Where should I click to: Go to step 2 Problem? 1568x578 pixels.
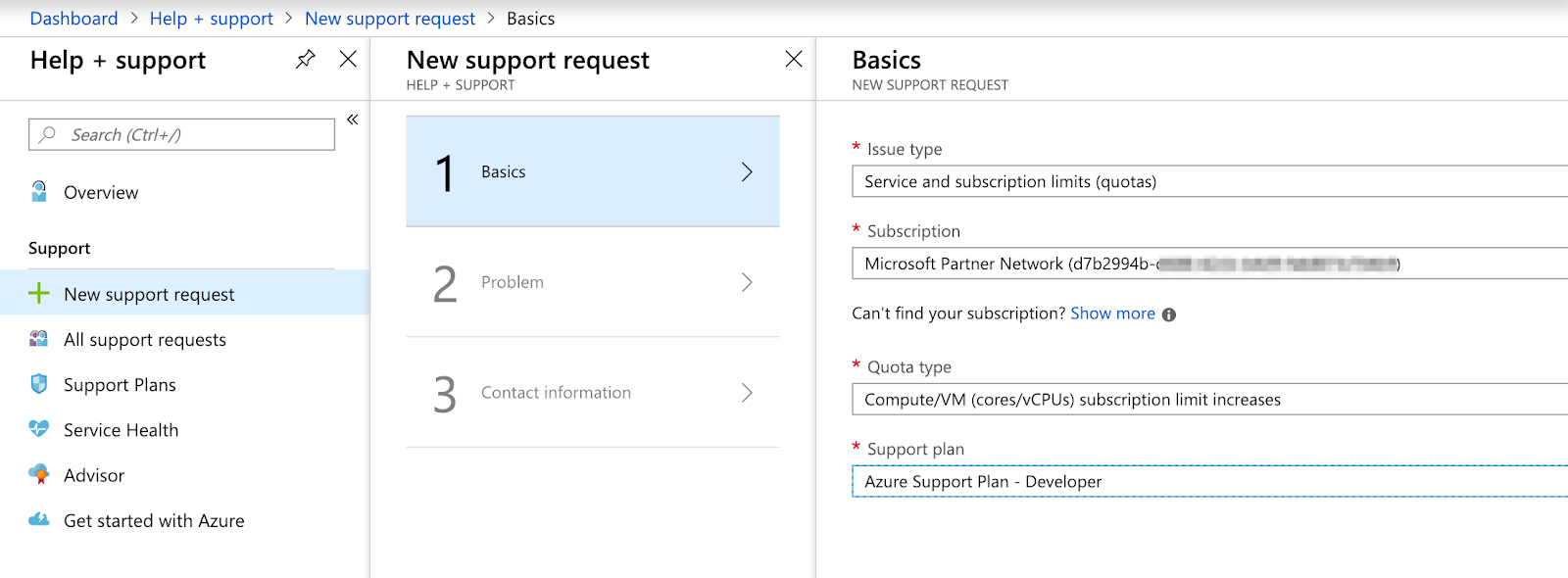pyautogui.click(x=593, y=282)
